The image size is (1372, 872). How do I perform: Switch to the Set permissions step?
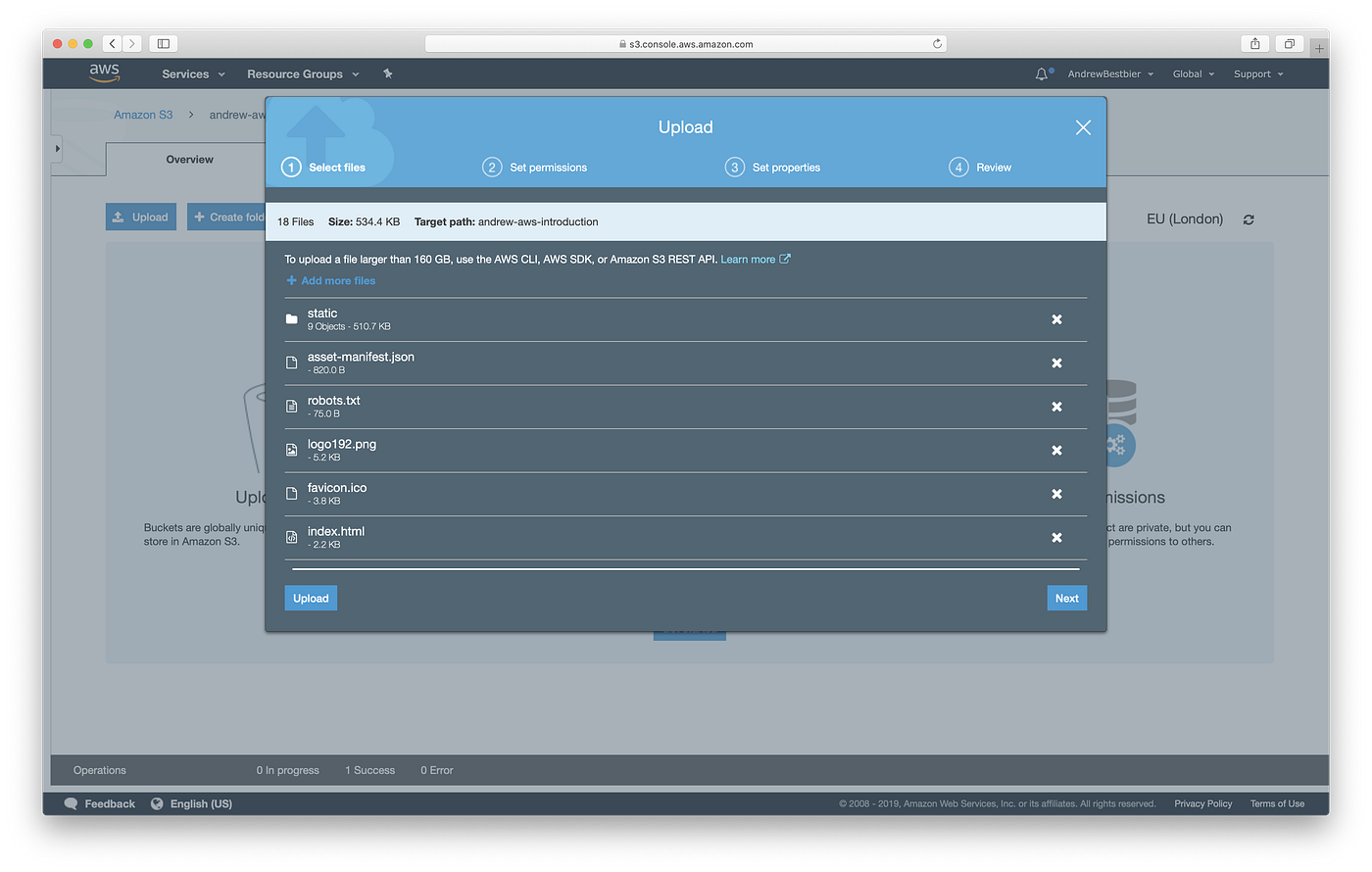pos(534,167)
